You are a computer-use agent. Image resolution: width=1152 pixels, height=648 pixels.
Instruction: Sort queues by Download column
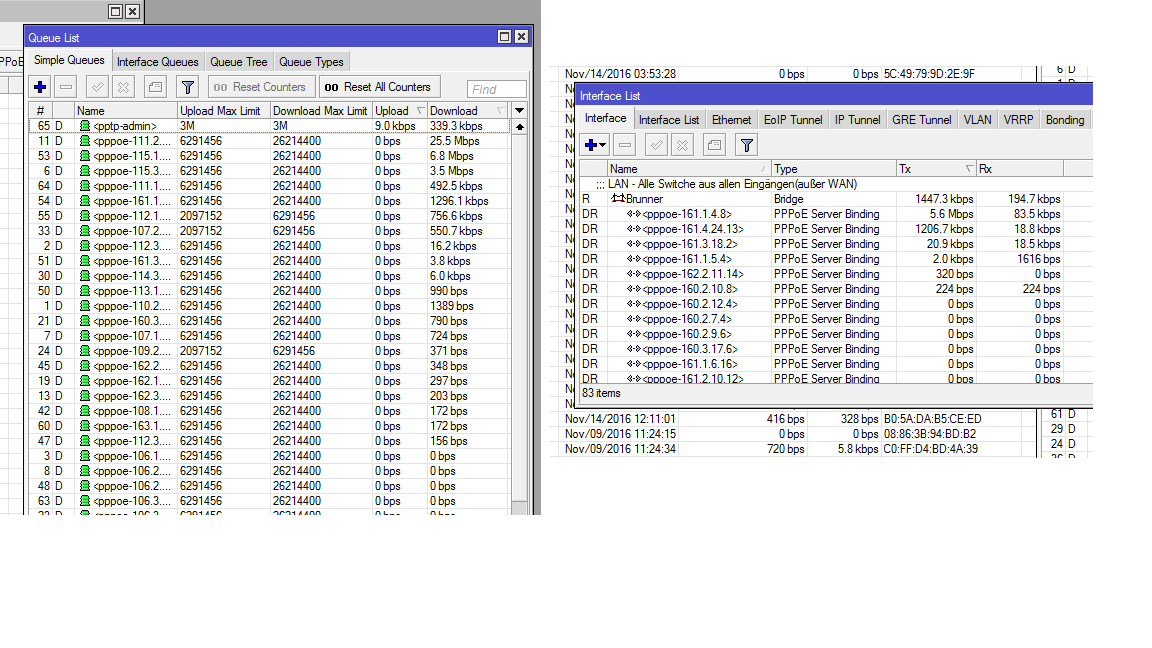[468, 110]
